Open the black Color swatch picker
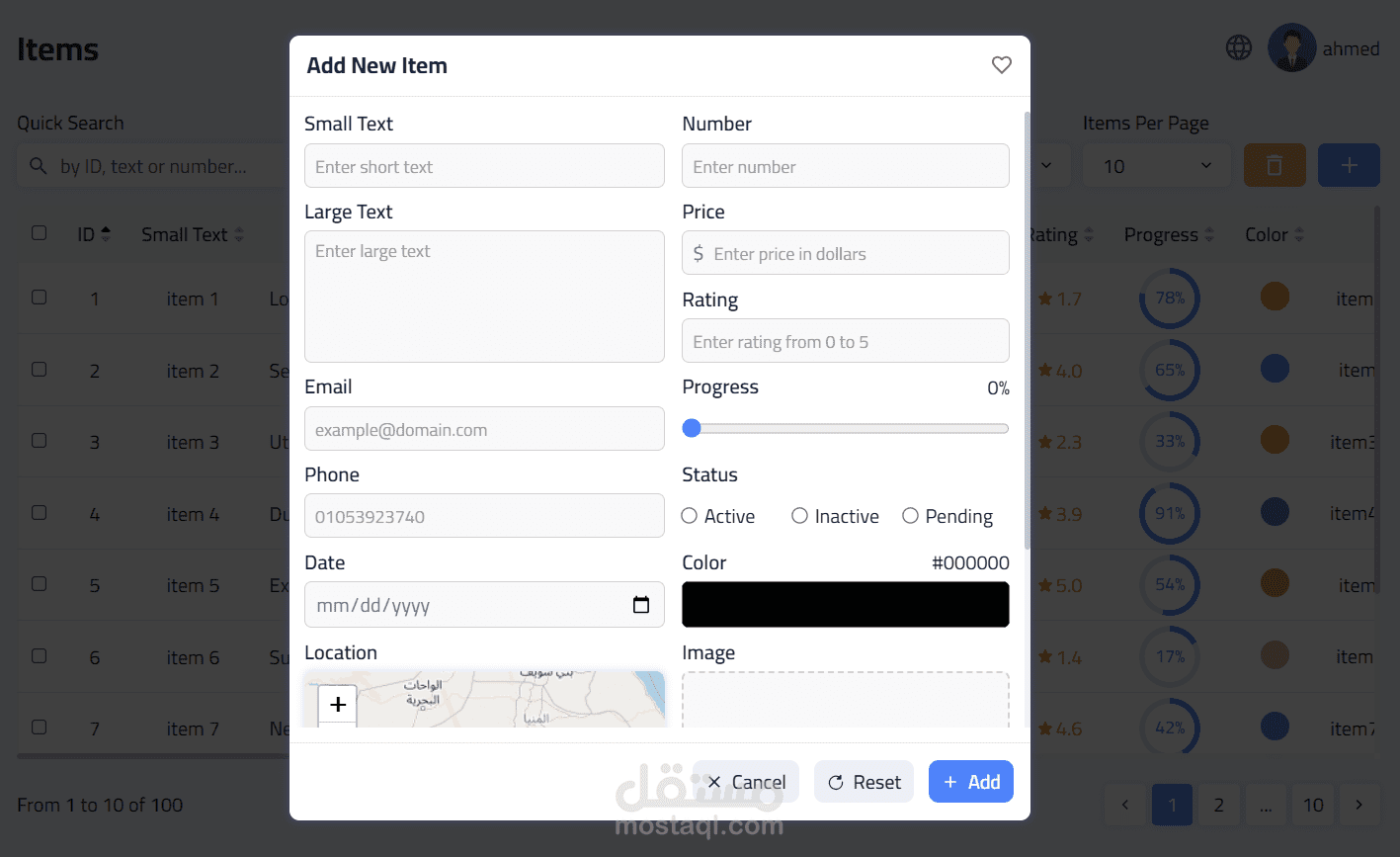 click(846, 604)
